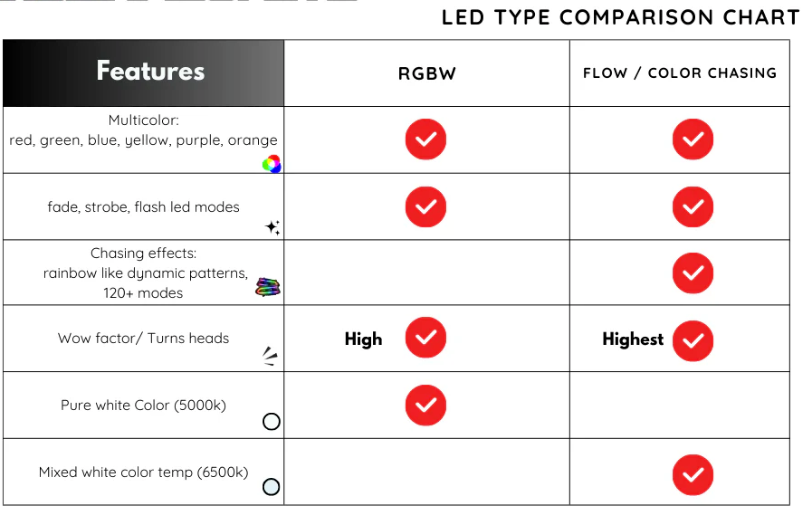Click the bold Highest label in Flow column
Screen dimensions: 801x506
633,339
